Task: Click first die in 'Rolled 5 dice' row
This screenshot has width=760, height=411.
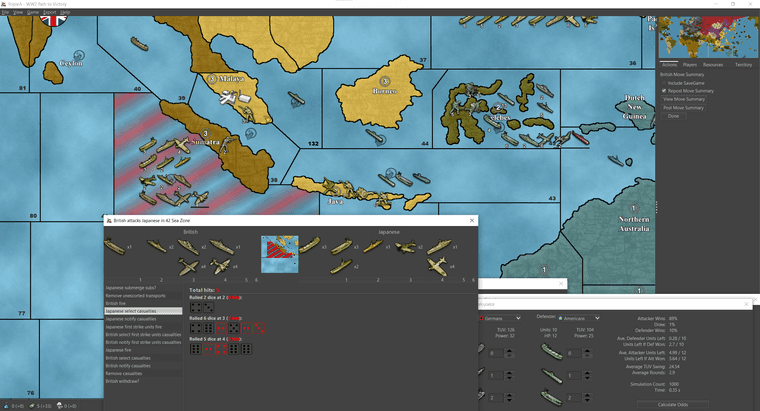Action: (195, 349)
